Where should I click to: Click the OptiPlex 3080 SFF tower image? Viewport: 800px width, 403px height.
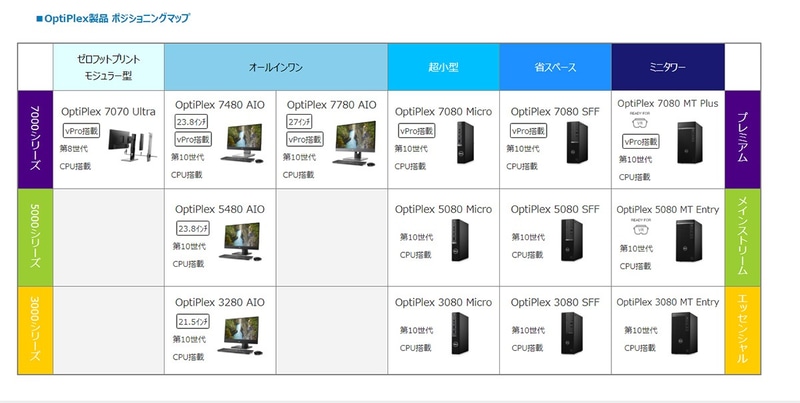pyautogui.click(x=571, y=333)
